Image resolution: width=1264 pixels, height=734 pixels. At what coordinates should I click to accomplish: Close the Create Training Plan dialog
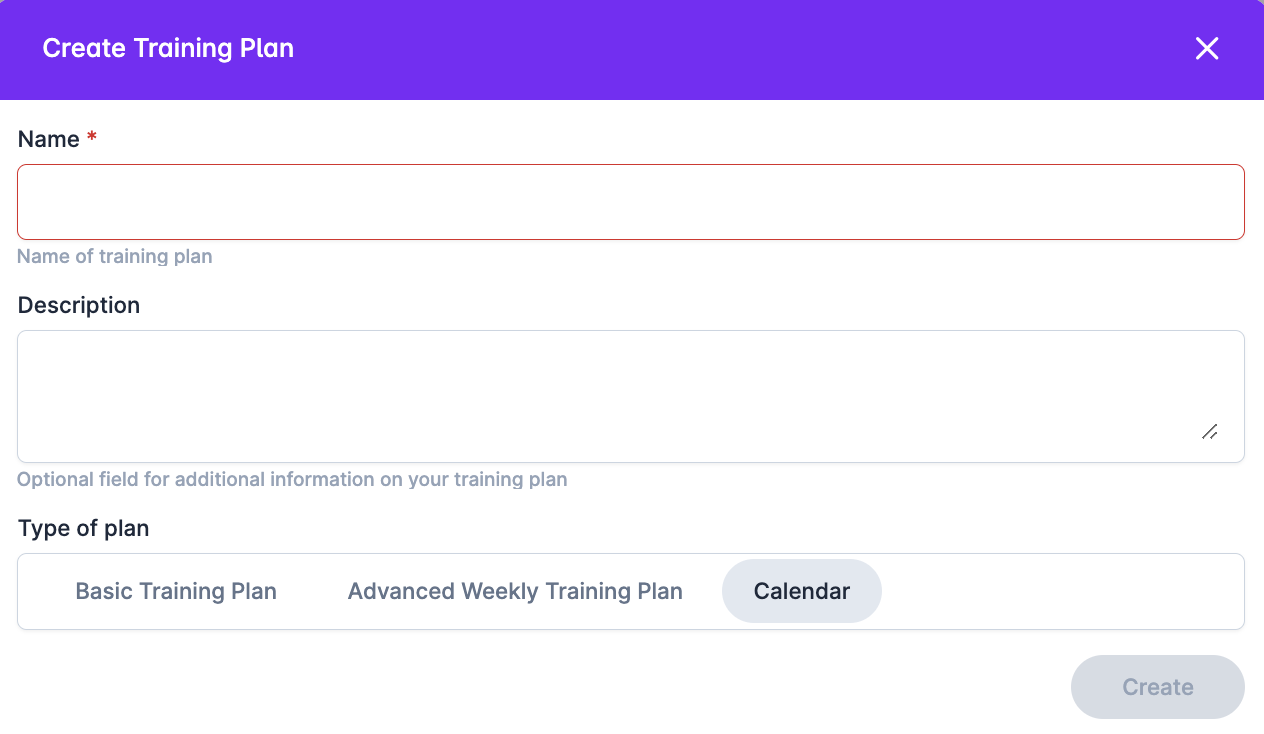(1207, 48)
